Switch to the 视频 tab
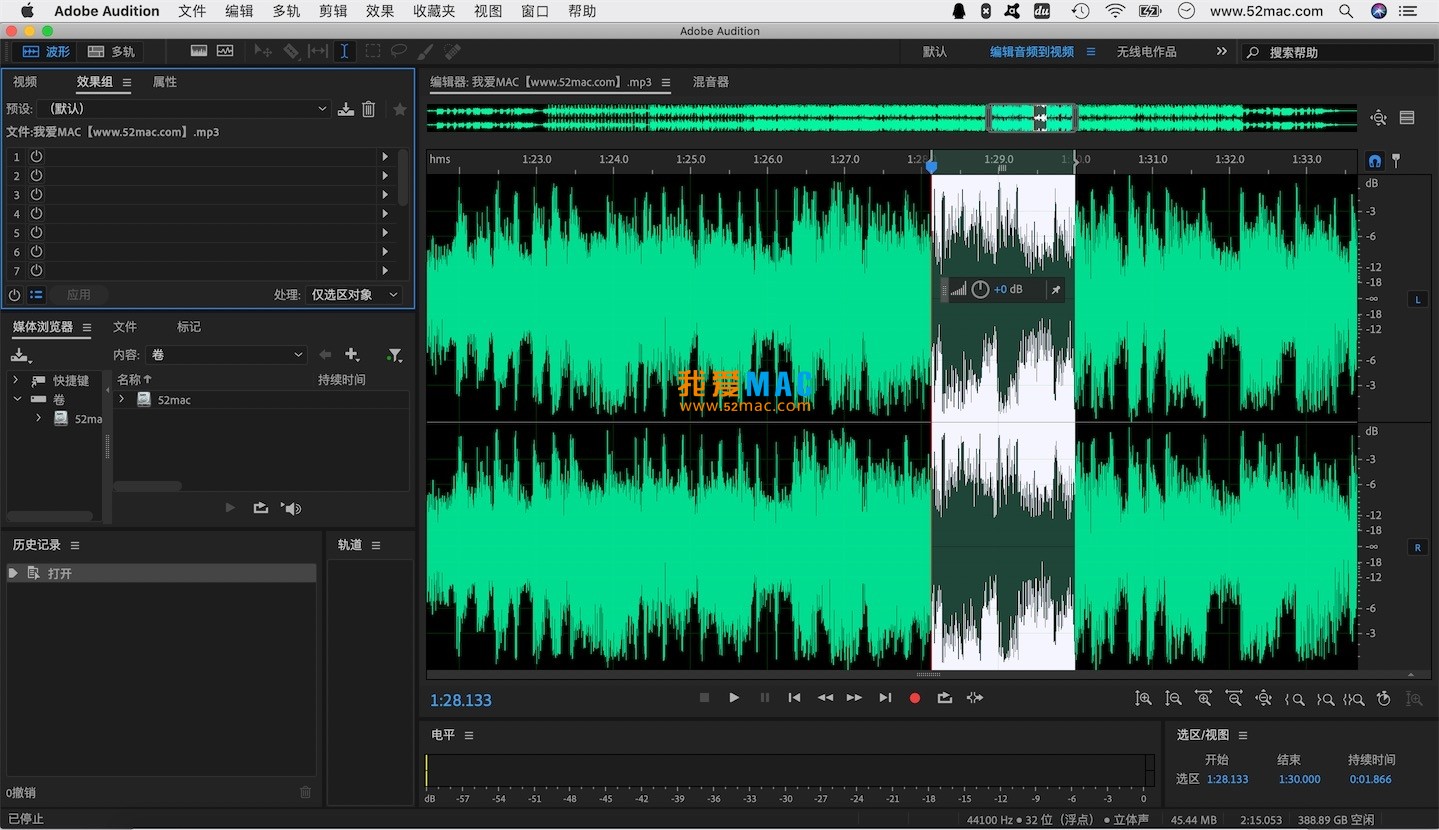Viewport: 1439px width, 830px height. tap(25, 82)
